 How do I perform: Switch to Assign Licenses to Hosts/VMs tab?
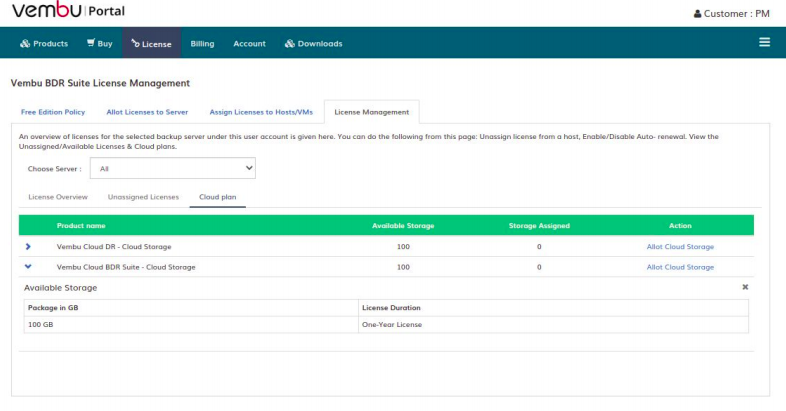(x=261, y=112)
